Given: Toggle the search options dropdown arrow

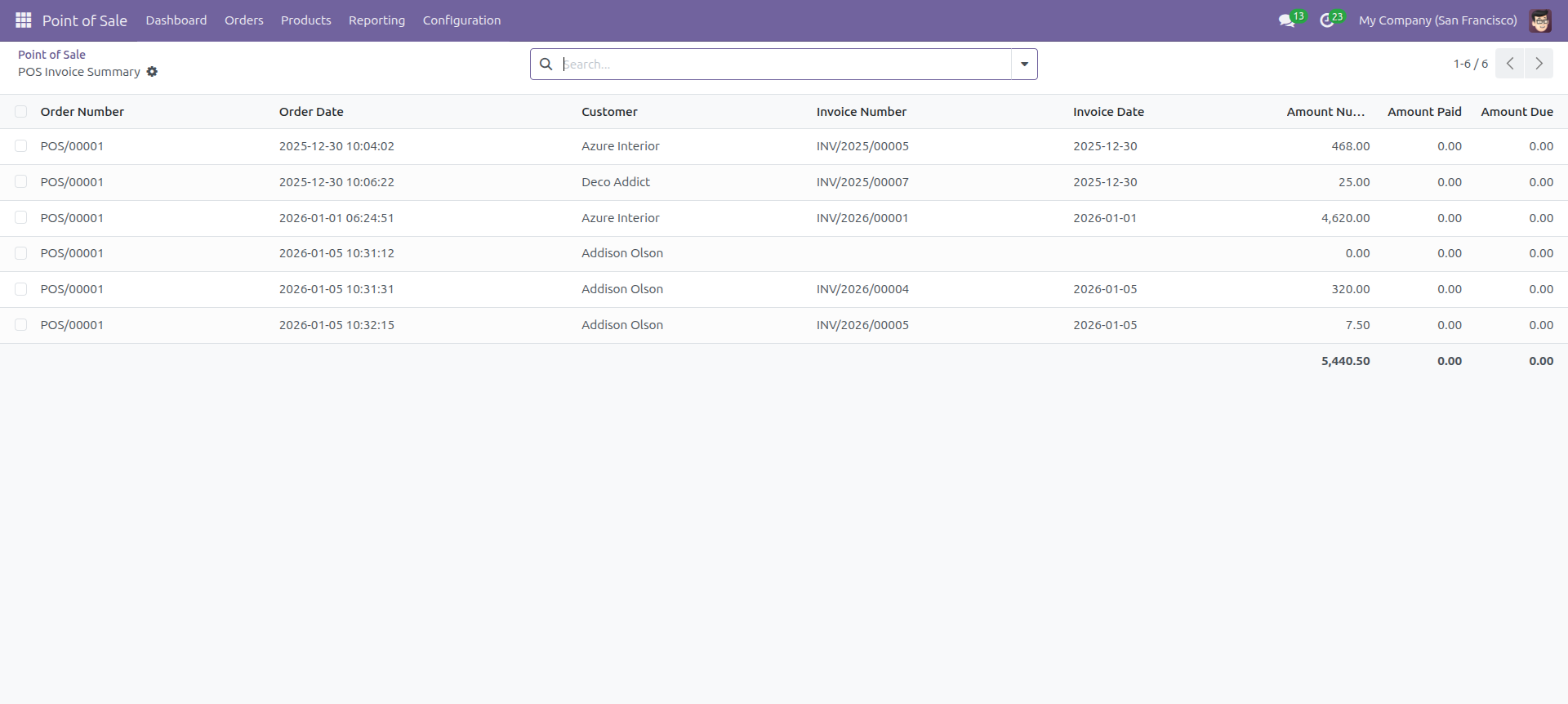Looking at the screenshot, I should pyautogui.click(x=1024, y=64).
